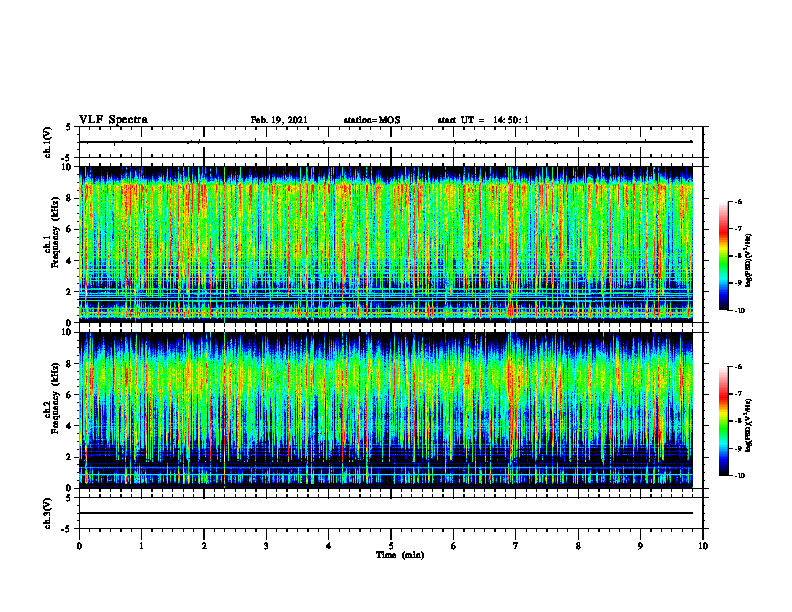Click the "4" kHz tick of ch.1 spectrogram
792x612 pixels.
click(x=70, y=261)
